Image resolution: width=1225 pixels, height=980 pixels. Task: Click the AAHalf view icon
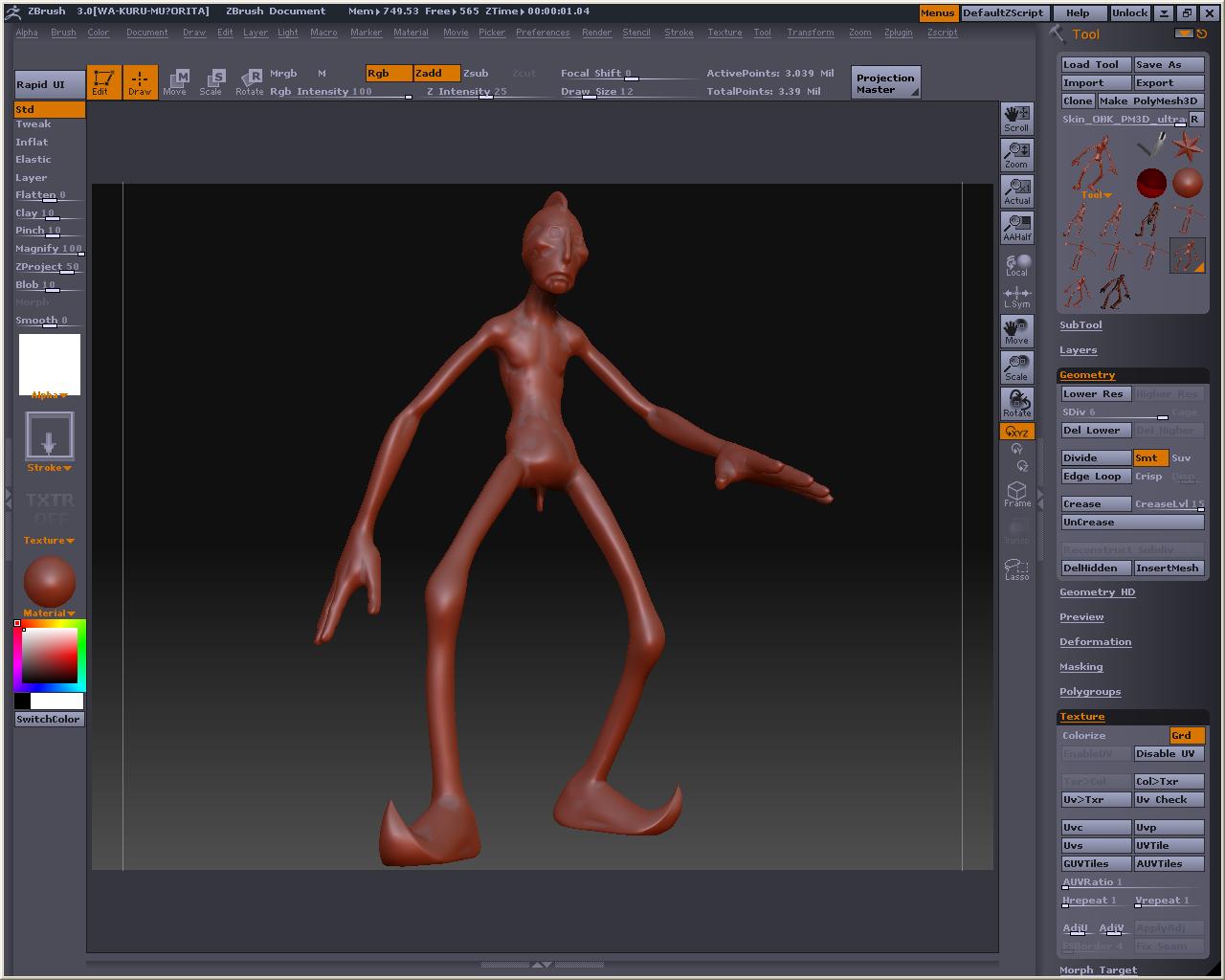[1016, 228]
